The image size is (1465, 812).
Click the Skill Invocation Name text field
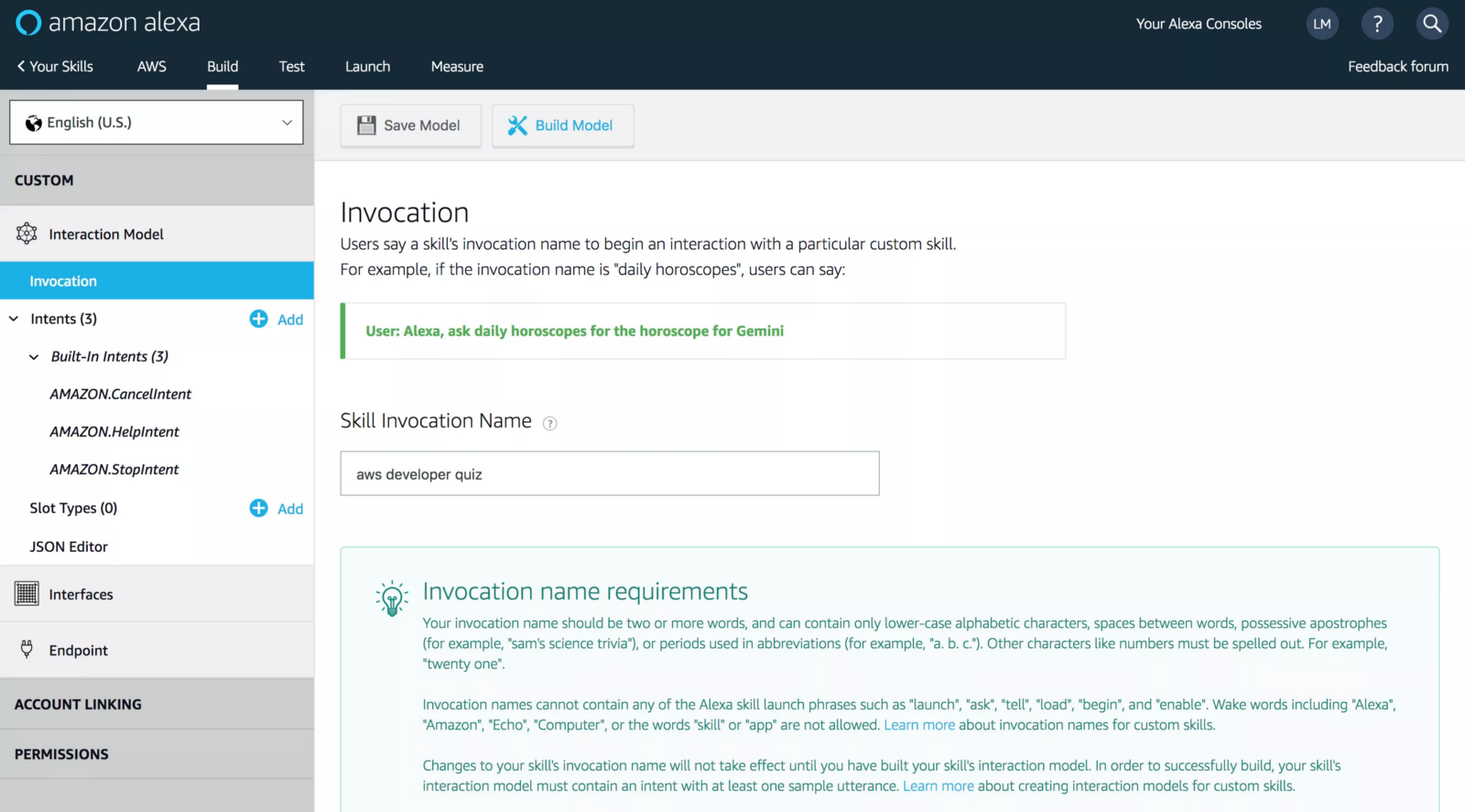(x=609, y=473)
